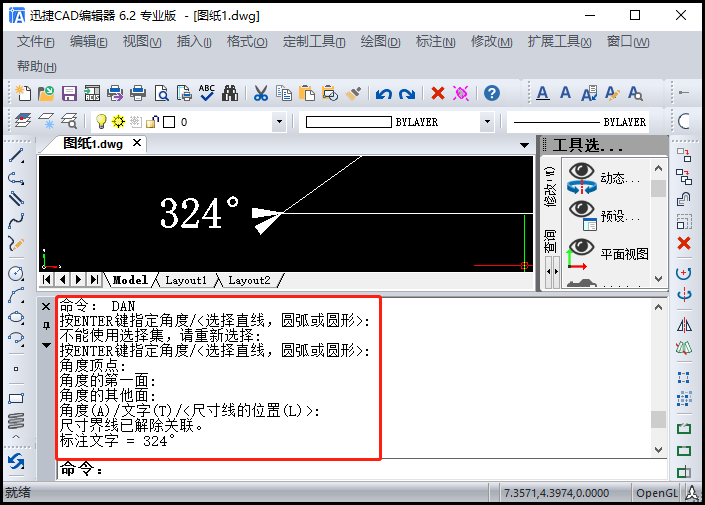Click the Print printer icon
Screen dimensions: 705x505
(x=138, y=93)
